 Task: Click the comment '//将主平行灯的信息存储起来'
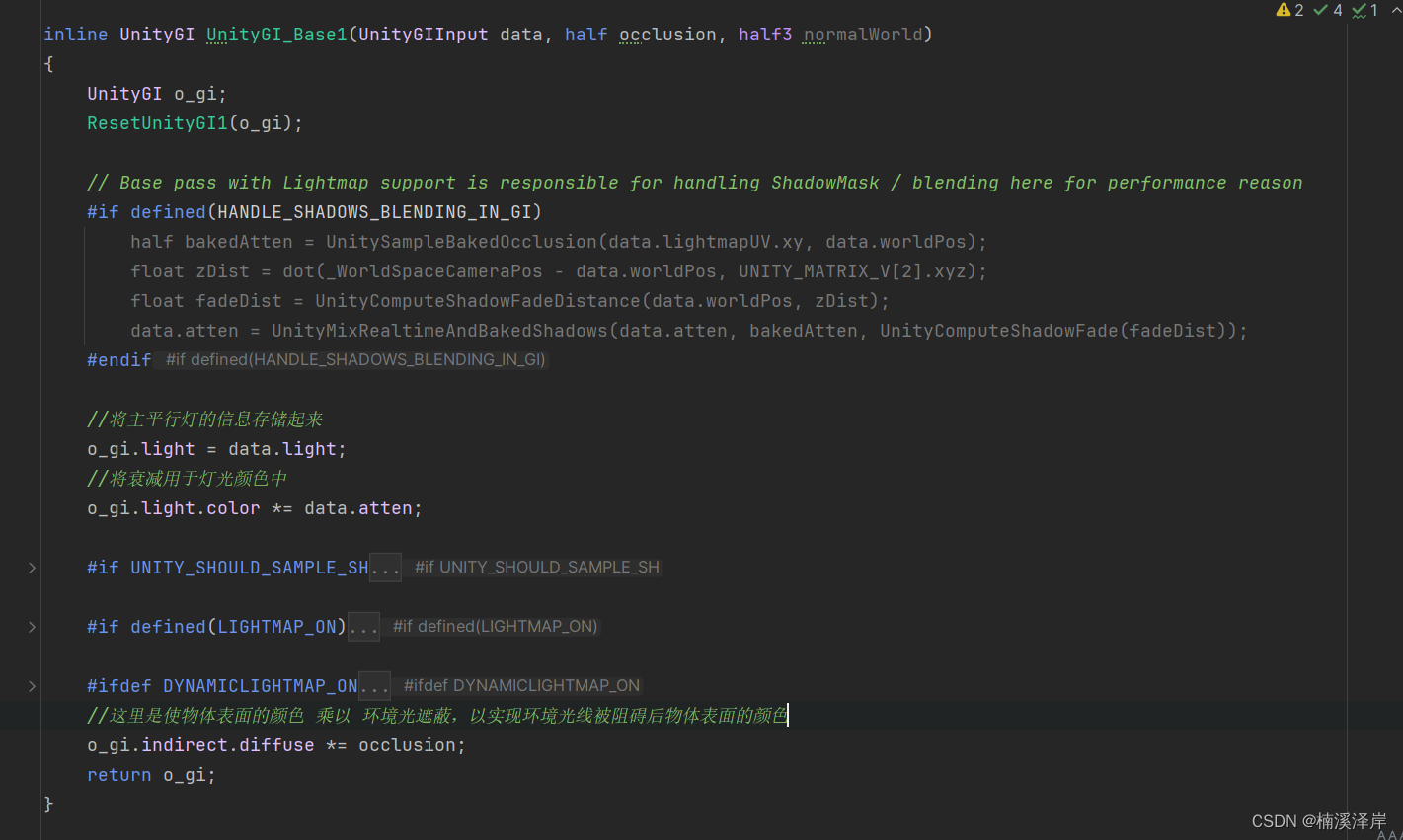(204, 420)
